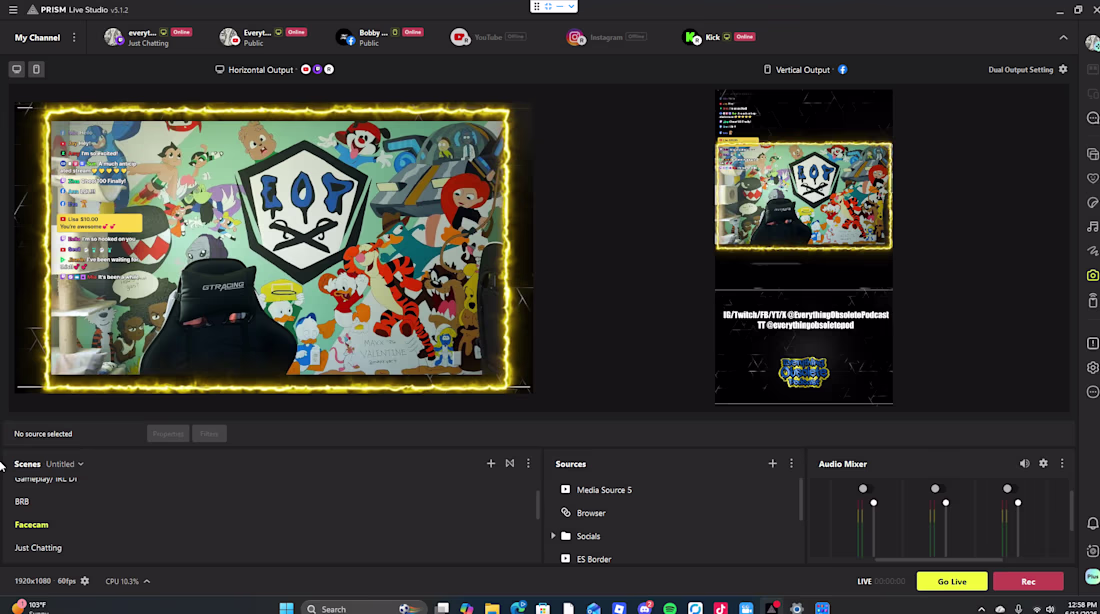
Task: Open the layered windows icon in right sidebar
Action: point(1092,154)
